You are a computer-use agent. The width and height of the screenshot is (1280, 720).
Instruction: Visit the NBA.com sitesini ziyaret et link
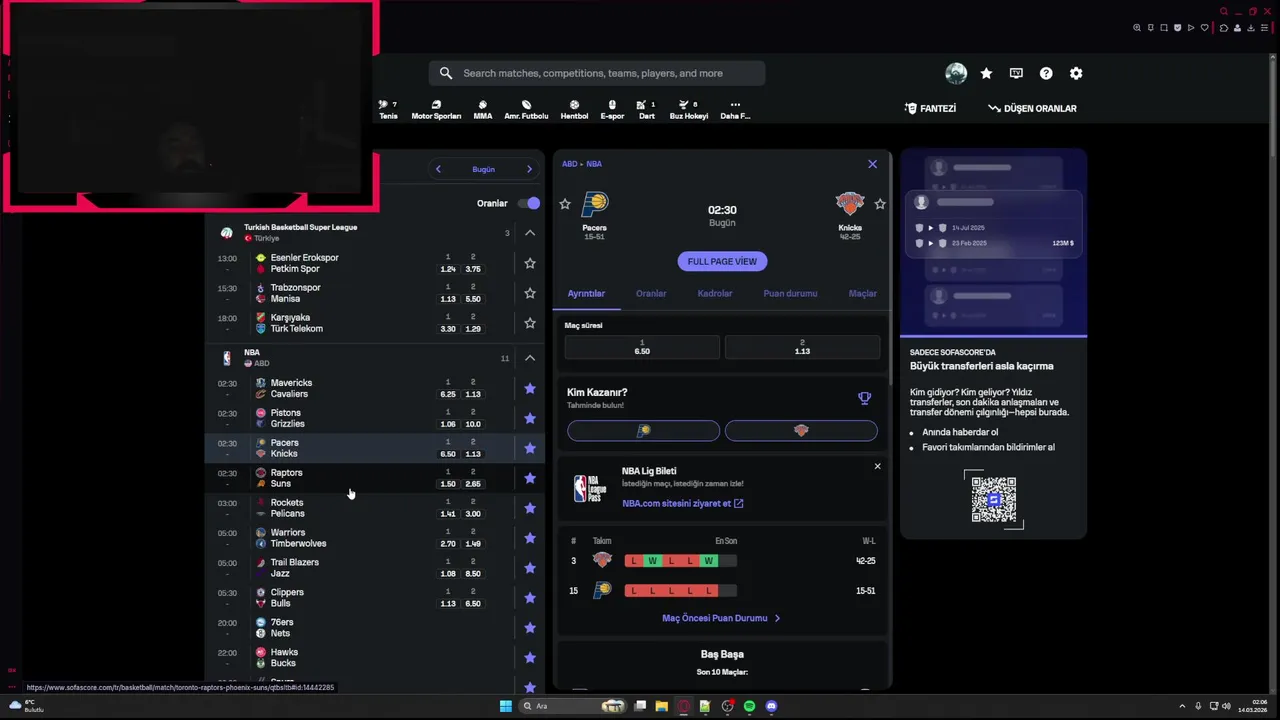[x=683, y=503]
